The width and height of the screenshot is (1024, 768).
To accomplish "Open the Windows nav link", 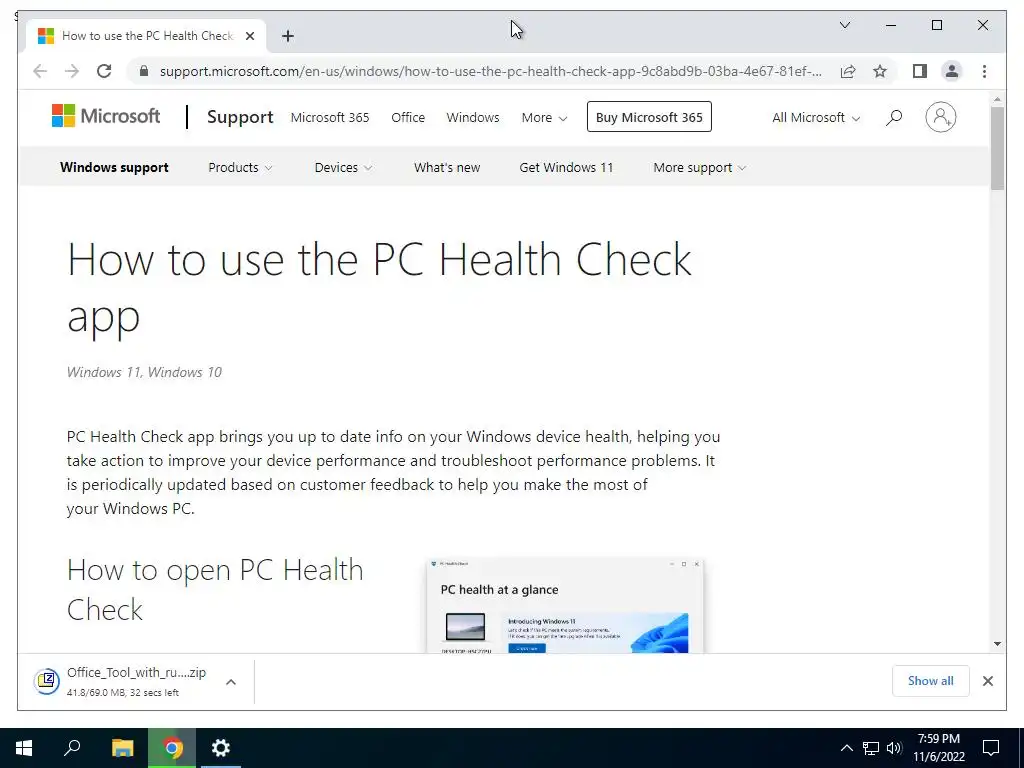I will coord(473,118).
